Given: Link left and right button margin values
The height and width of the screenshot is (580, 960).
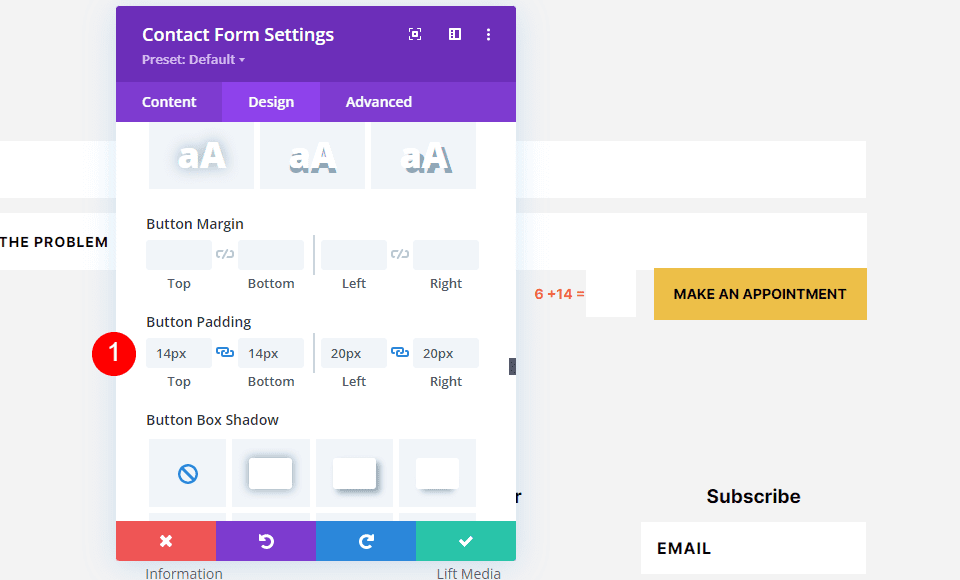Looking at the screenshot, I should pos(399,254).
